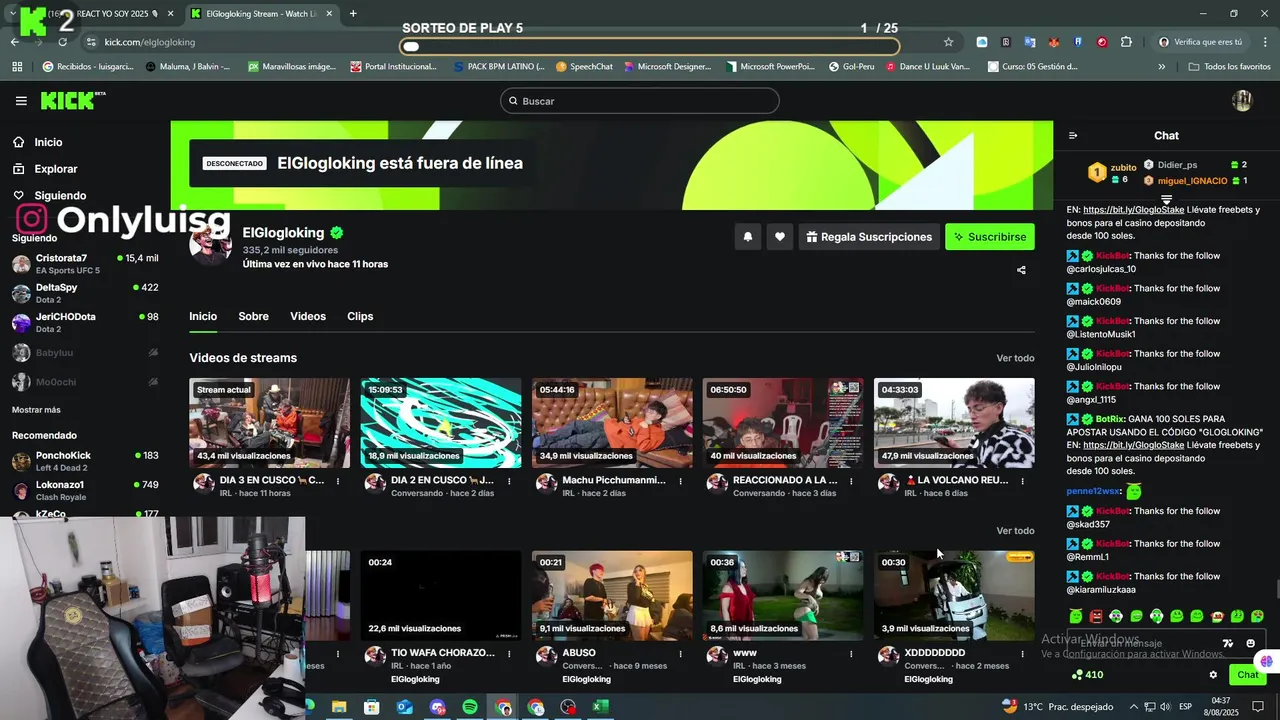The image size is (1280, 720).
Task: Expand Mostrar más in following list
Action: coord(36,410)
